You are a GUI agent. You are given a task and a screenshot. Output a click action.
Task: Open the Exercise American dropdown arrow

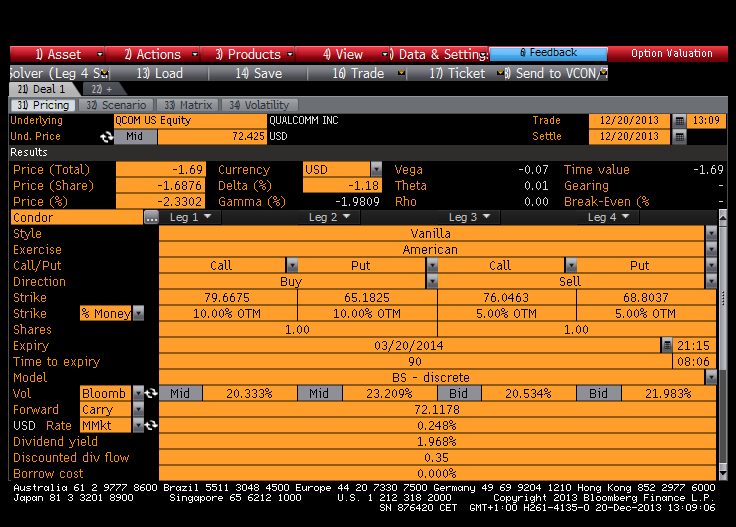click(711, 249)
